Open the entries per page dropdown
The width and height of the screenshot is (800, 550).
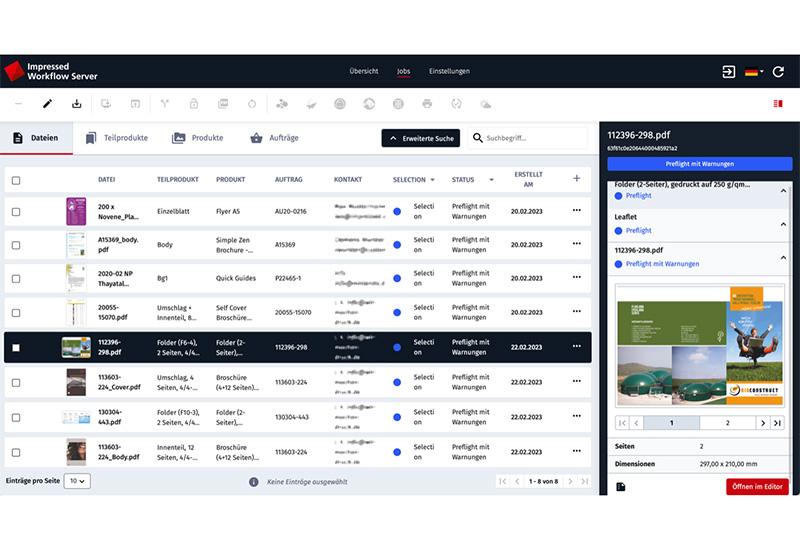click(x=77, y=481)
